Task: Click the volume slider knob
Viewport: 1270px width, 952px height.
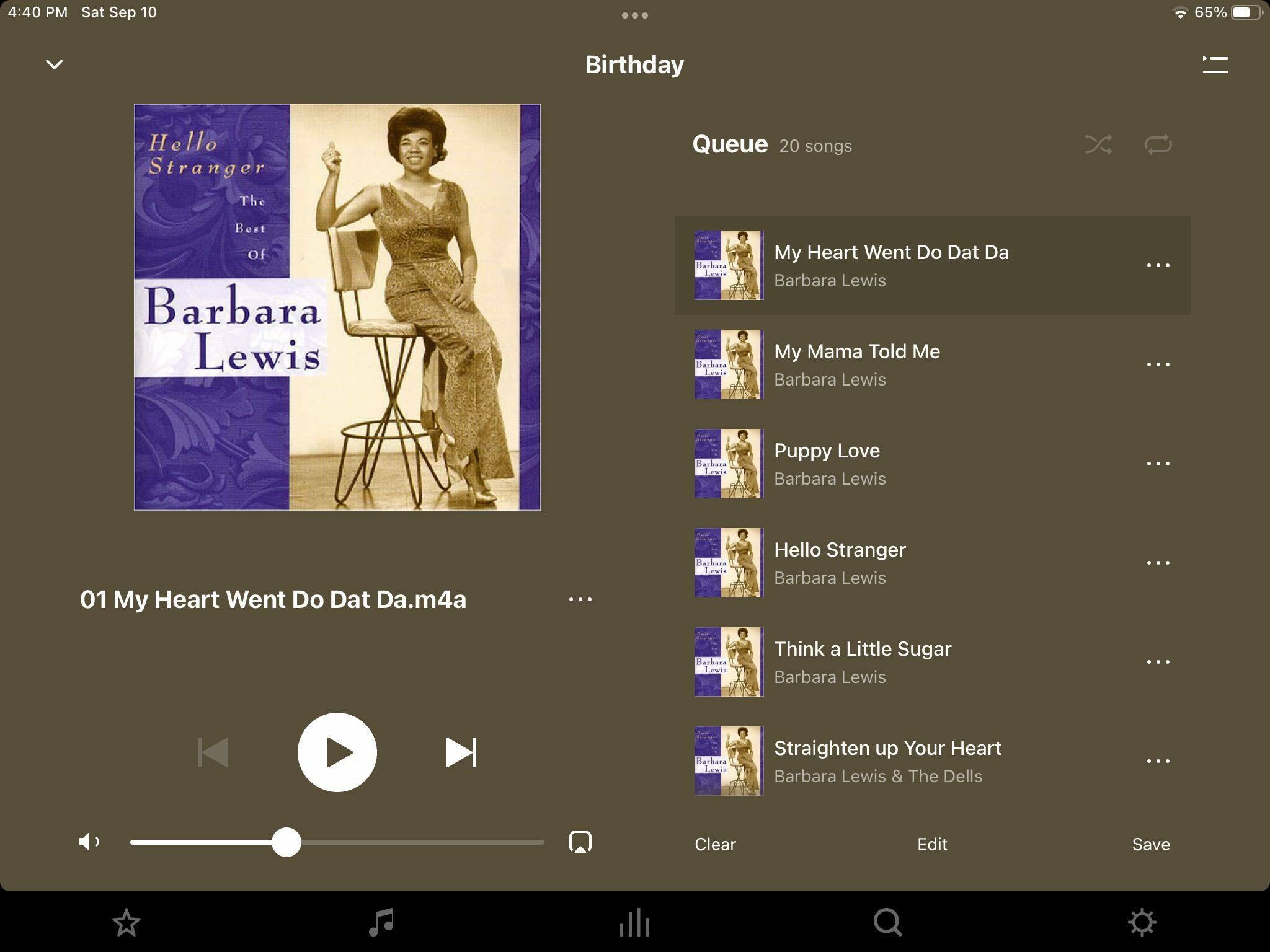Action: [x=286, y=842]
